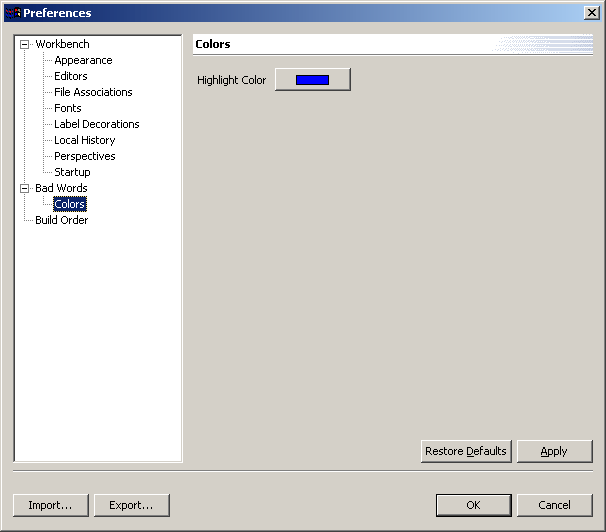Apply the preference changes
606x532 pixels.
(x=555, y=451)
